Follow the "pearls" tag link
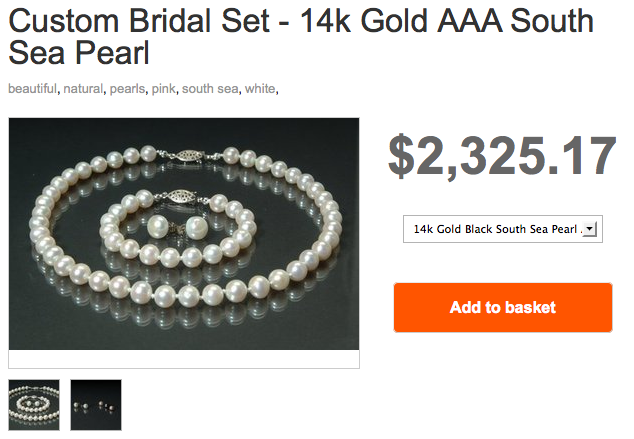This screenshot has width=634, height=439. coord(129,89)
